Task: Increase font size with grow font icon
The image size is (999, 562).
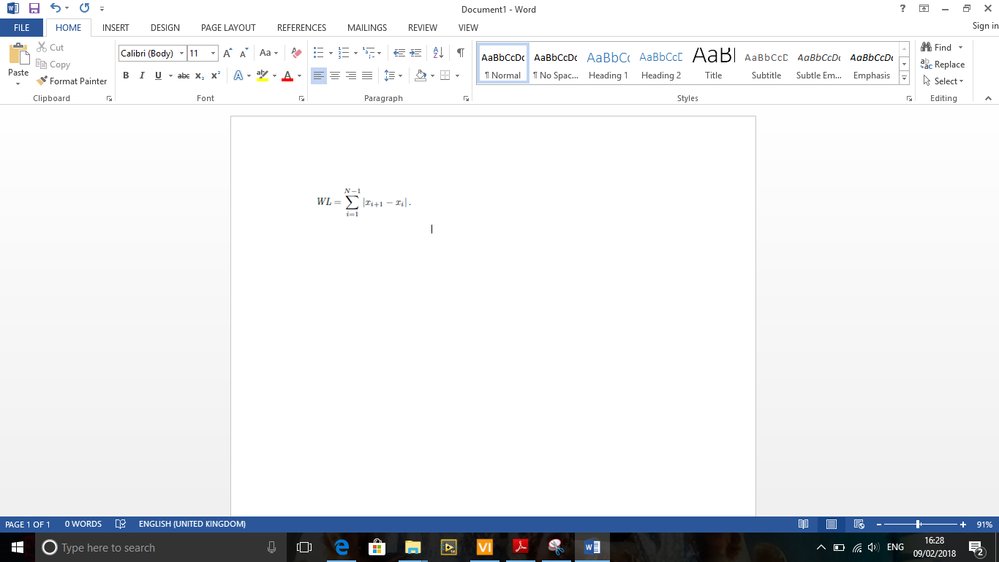Action: pyautogui.click(x=227, y=54)
